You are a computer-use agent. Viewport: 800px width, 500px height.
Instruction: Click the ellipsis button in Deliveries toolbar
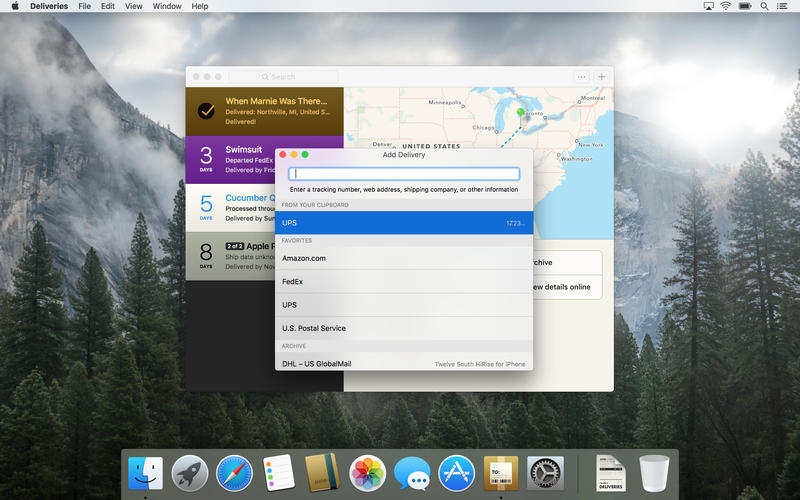(581, 77)
